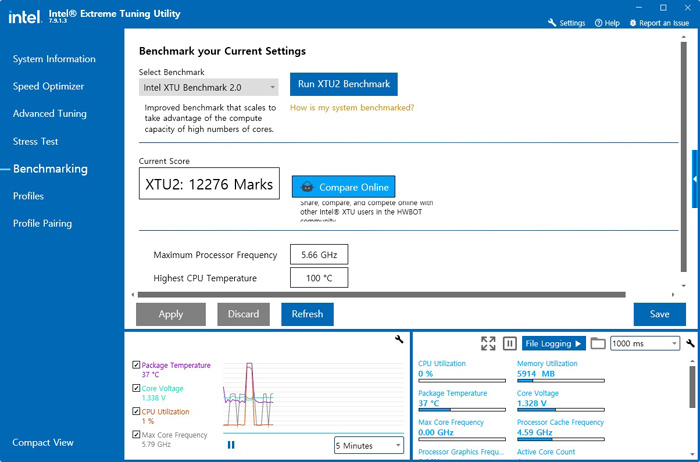
Task: Open the Stress Test section
Action: coord(35,142)
